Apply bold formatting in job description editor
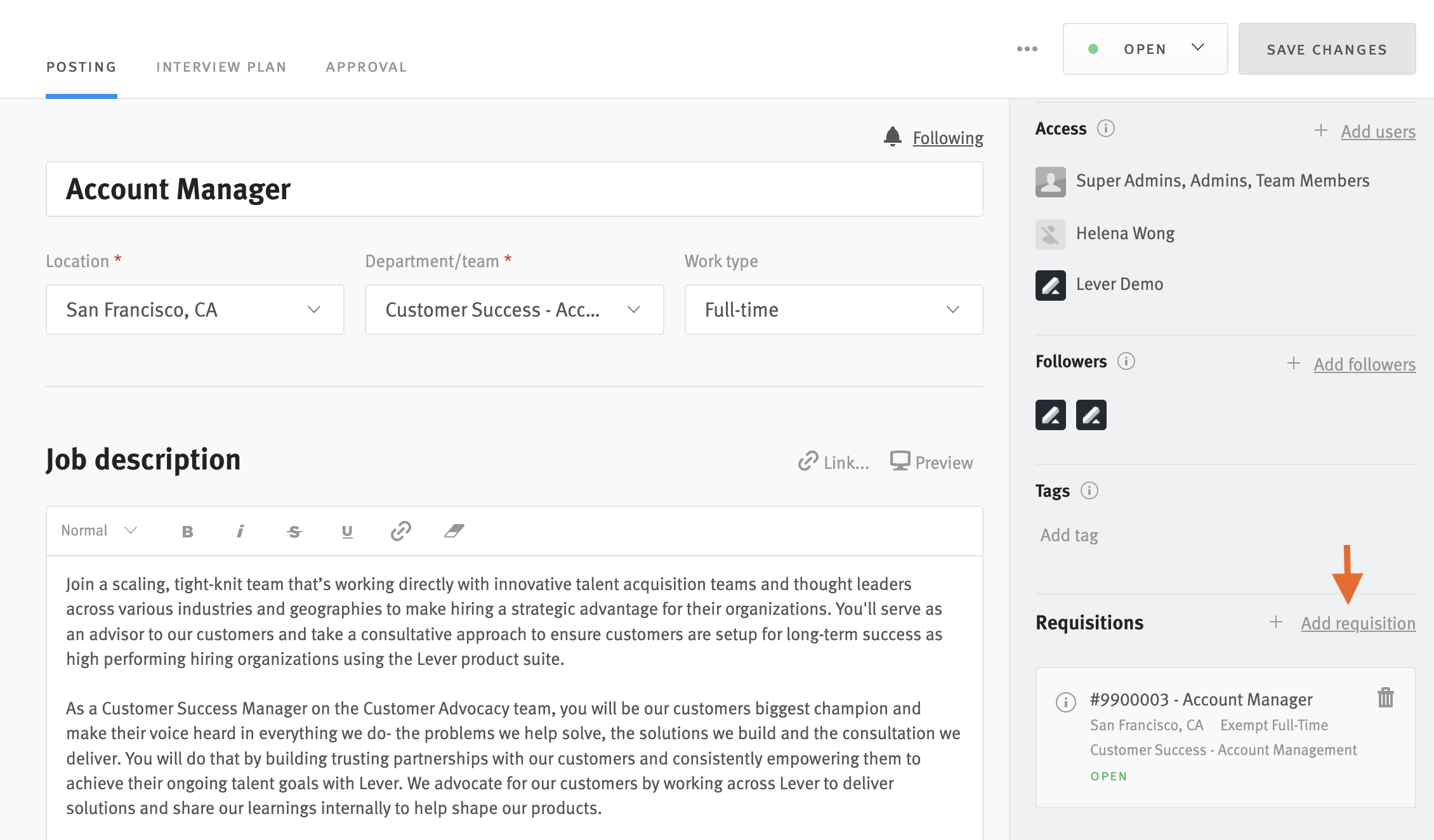The height and width of the screenshot is (840, 1434). (x=187, y=531)
